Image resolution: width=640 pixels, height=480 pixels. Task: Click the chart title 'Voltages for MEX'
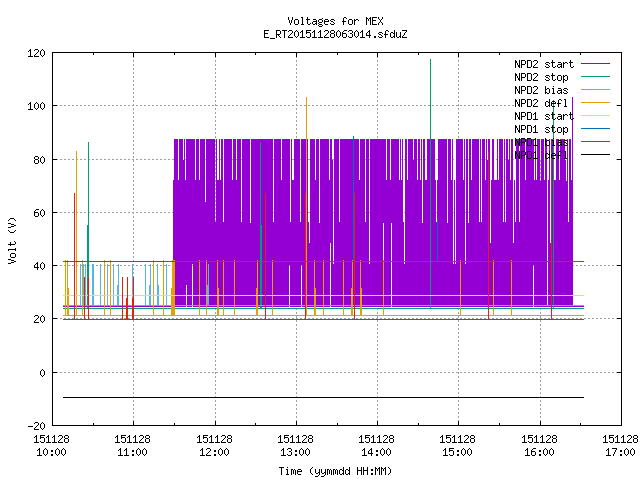pyautogui.click(x=335, y=21)
